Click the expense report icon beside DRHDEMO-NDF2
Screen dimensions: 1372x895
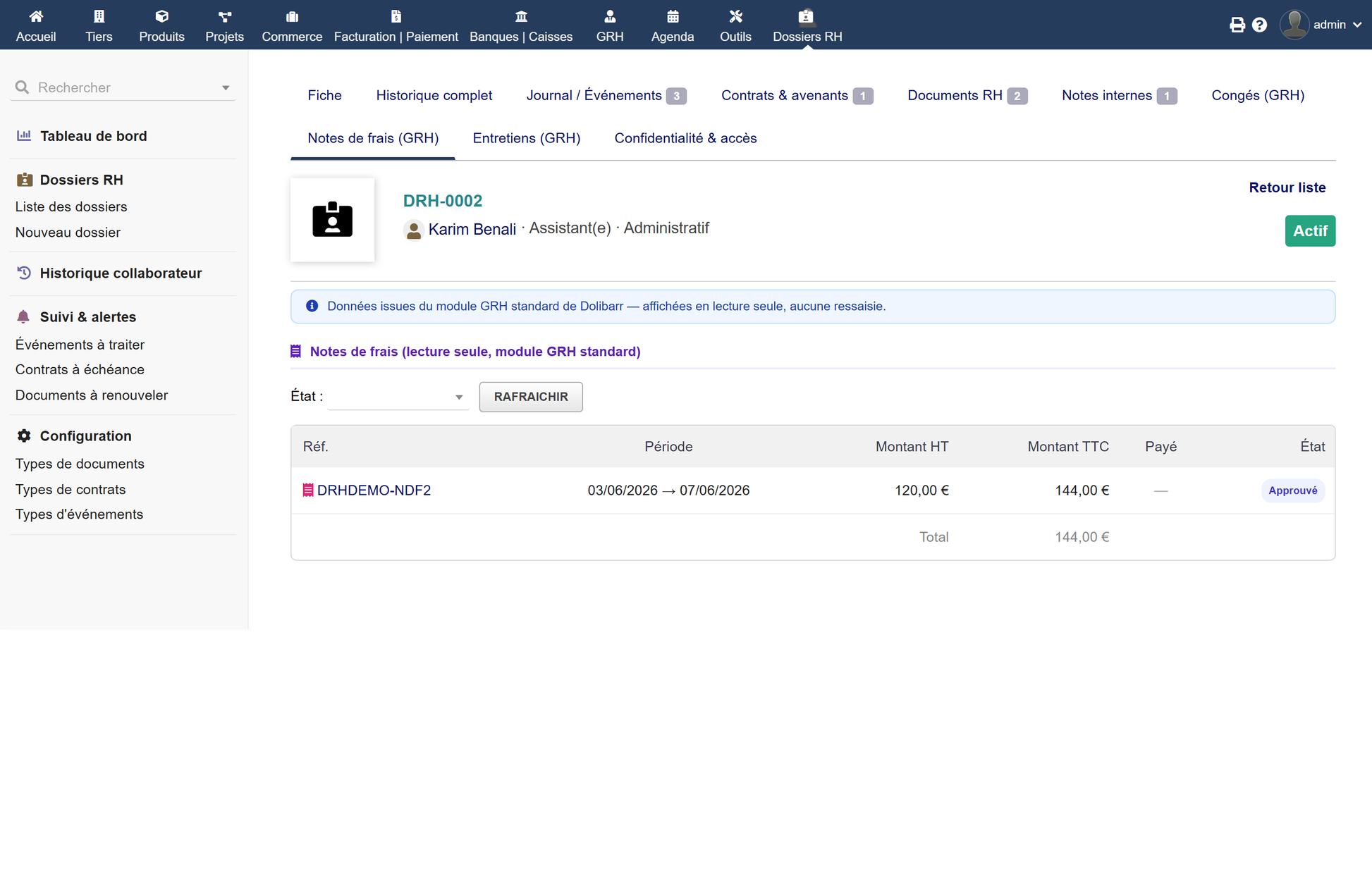(x=308, y=490)
